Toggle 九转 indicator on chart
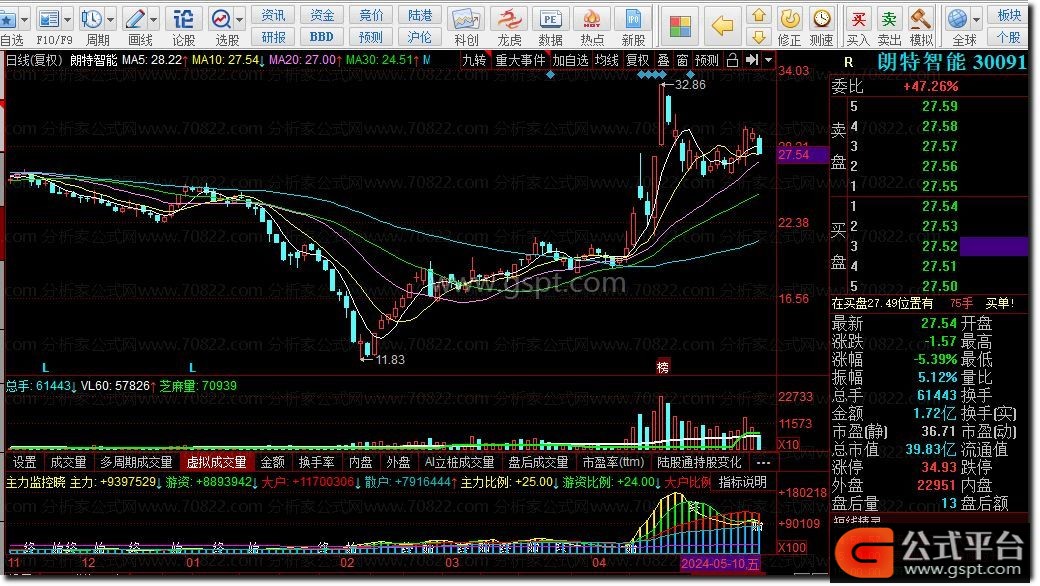The width and height of the screenshot is (1040, 586). 474,60
